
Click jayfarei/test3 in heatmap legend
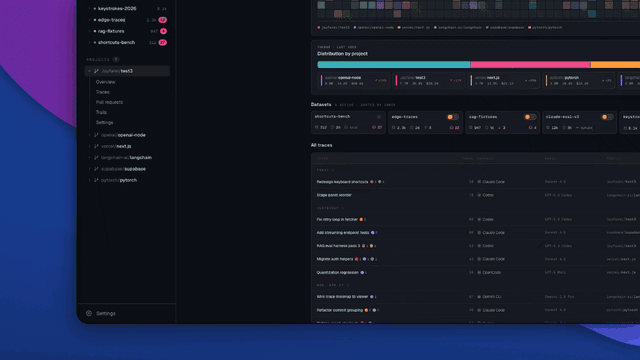(x=333, y=28)
